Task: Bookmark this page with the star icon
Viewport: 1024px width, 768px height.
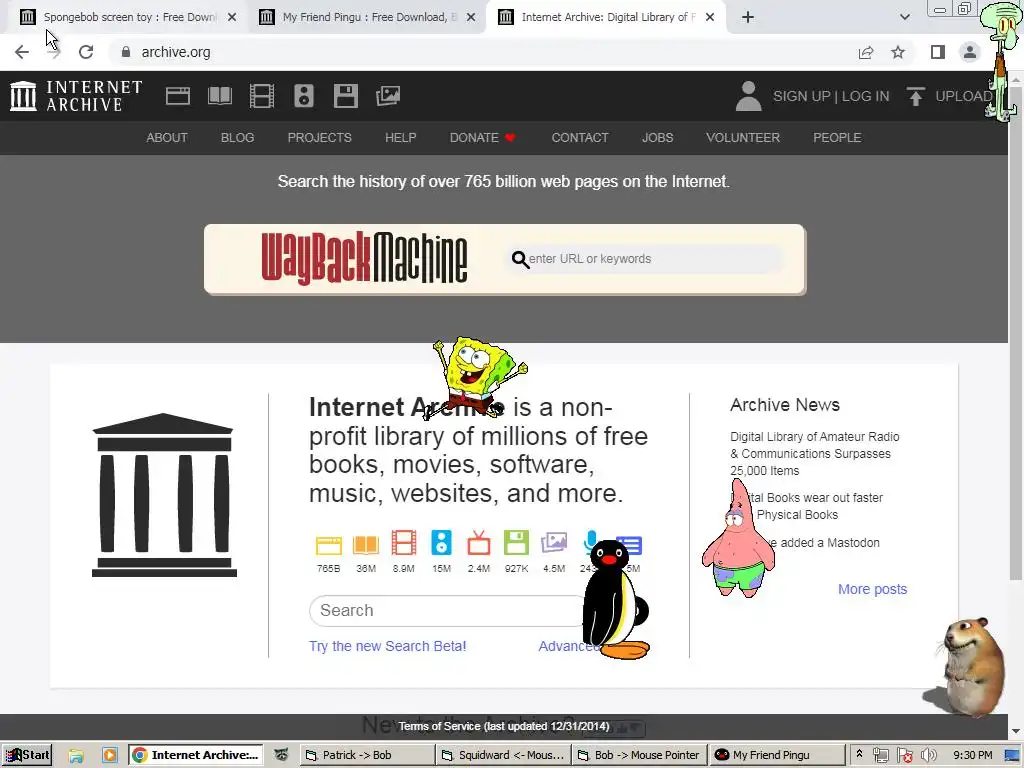Action: (x=898, y=52)
